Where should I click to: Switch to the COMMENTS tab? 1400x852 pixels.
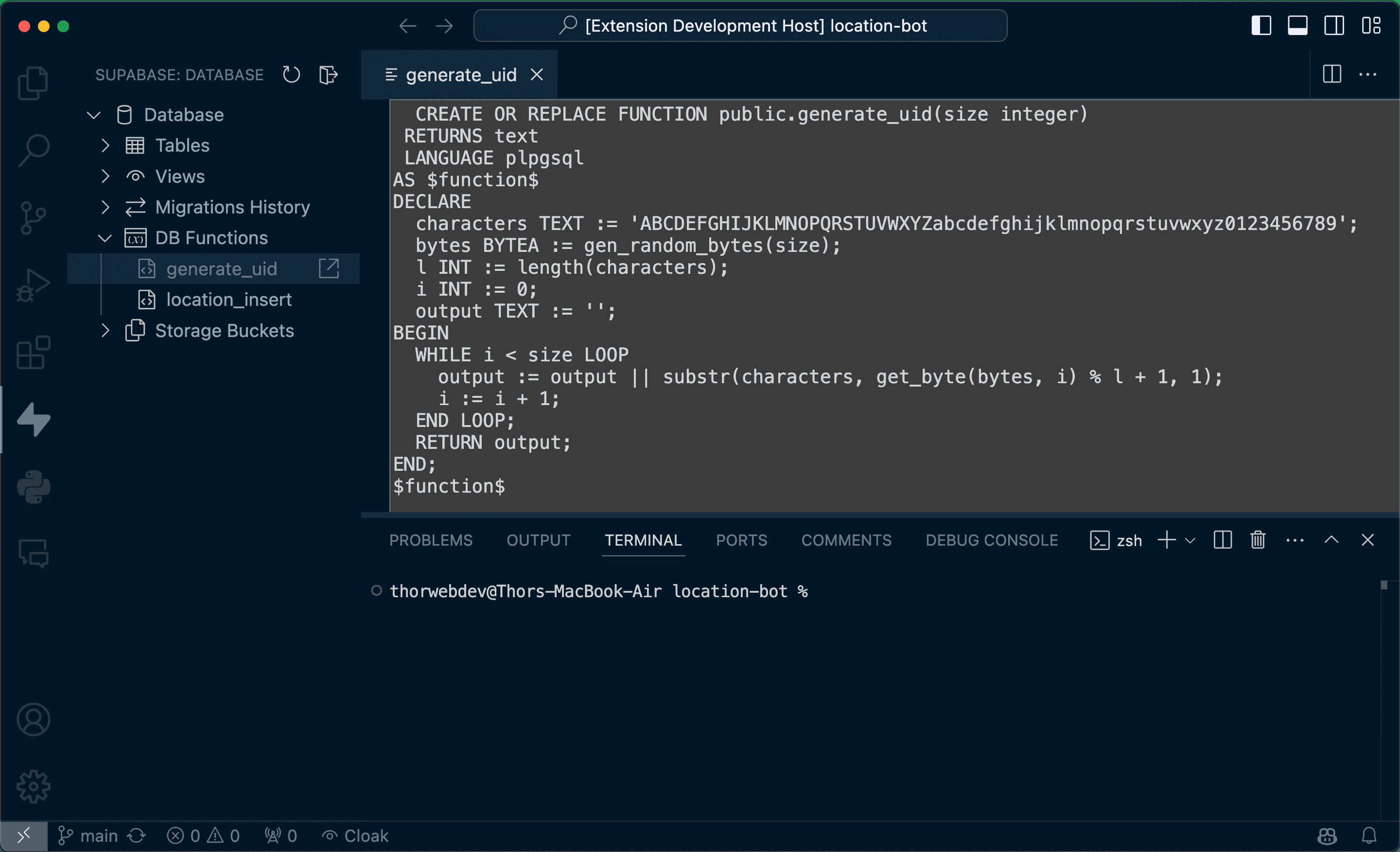pos(846,540)
